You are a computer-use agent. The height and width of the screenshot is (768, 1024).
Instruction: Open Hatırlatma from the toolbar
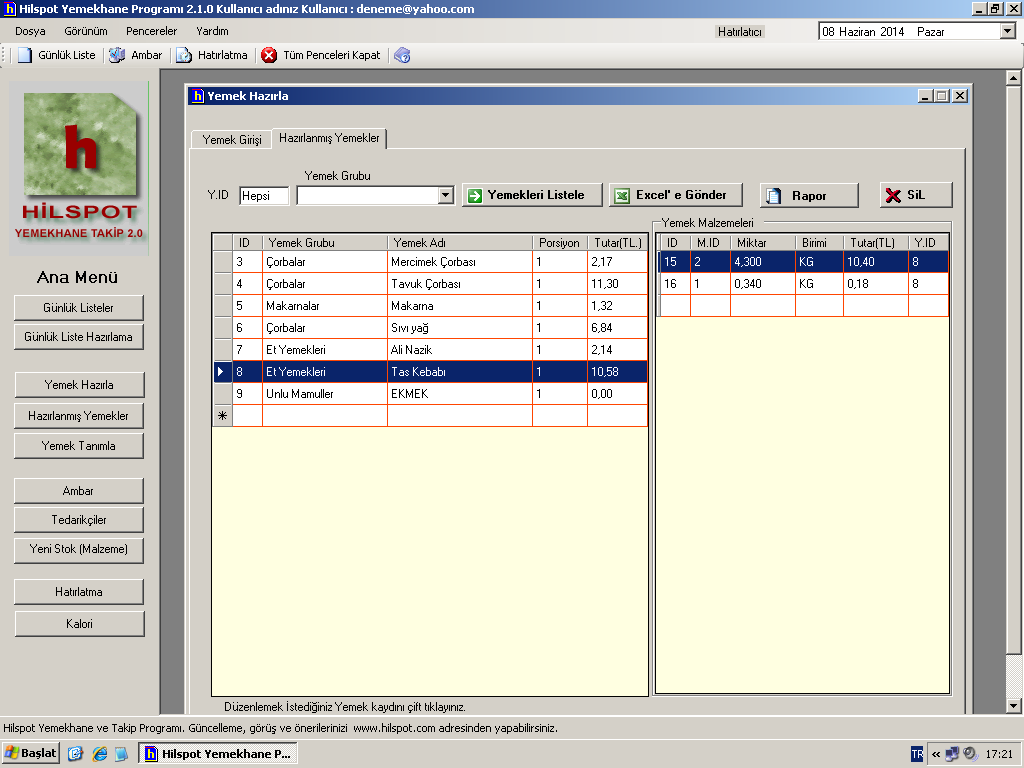click(x=212, y=56)
